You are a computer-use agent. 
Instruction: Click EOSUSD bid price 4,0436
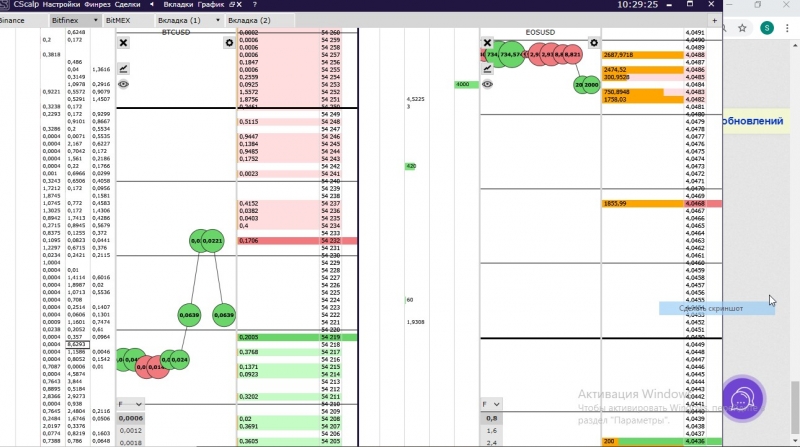[695, 441]
